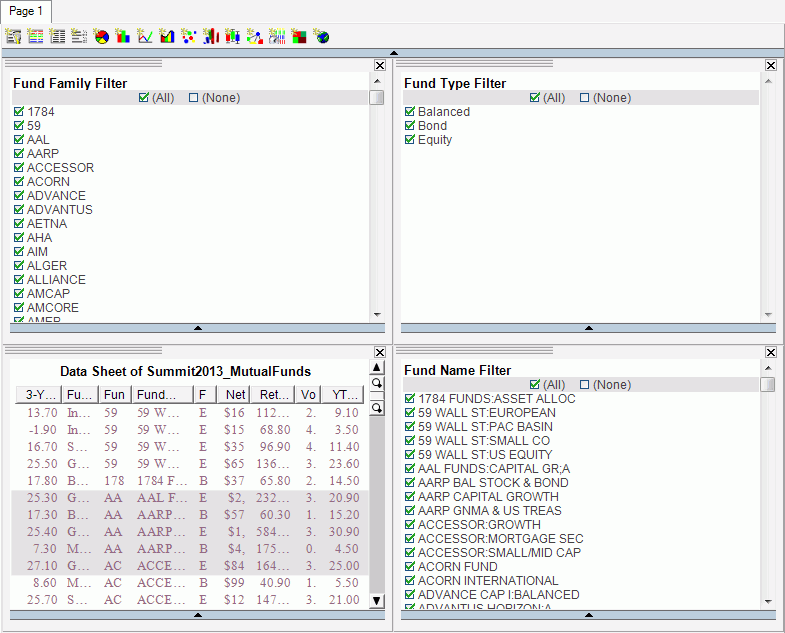This screenshot has width=785, height=633.
Task: Close the Data Sheet panel
Action: (380, 353)
